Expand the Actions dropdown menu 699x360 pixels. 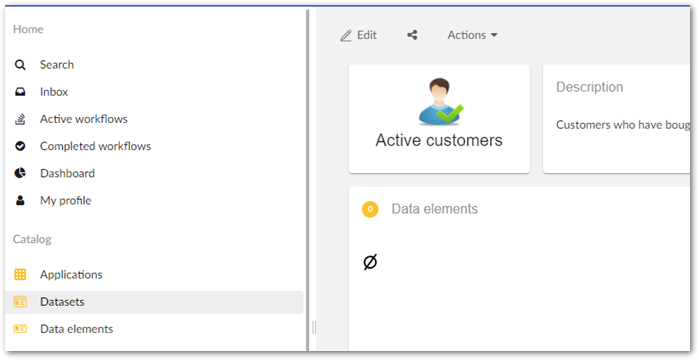click(473, 35)
